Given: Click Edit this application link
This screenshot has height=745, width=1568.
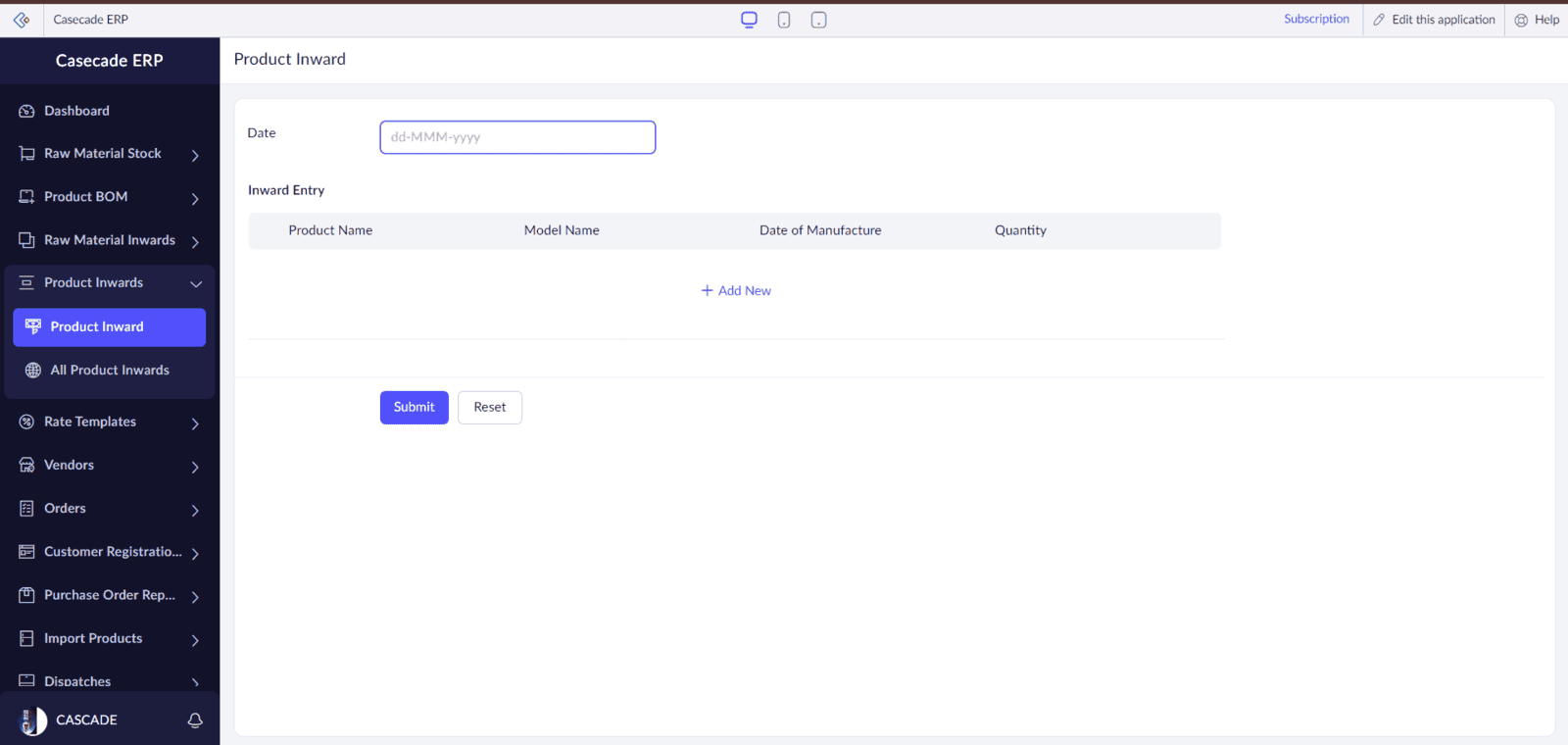Looking at the screenshot, I should tap(1444, 20).
